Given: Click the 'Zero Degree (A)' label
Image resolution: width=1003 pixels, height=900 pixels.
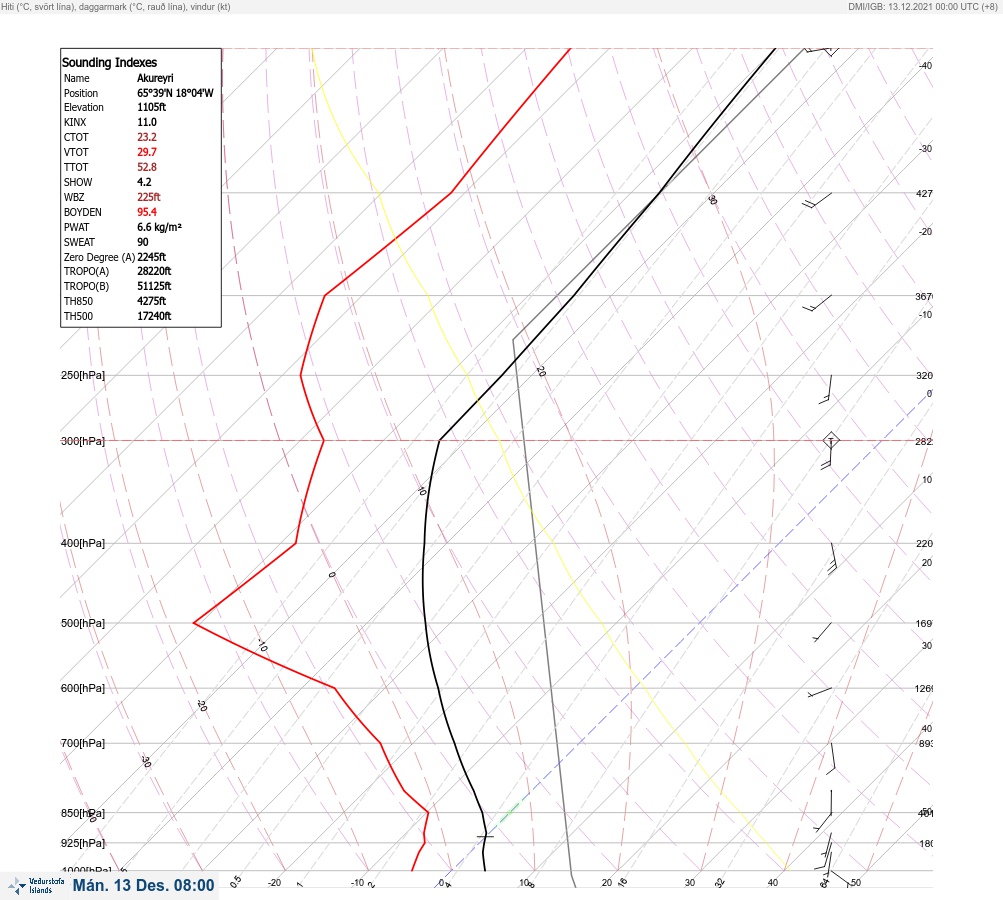Looking at the screenshot, I should [x=99, y=257].
